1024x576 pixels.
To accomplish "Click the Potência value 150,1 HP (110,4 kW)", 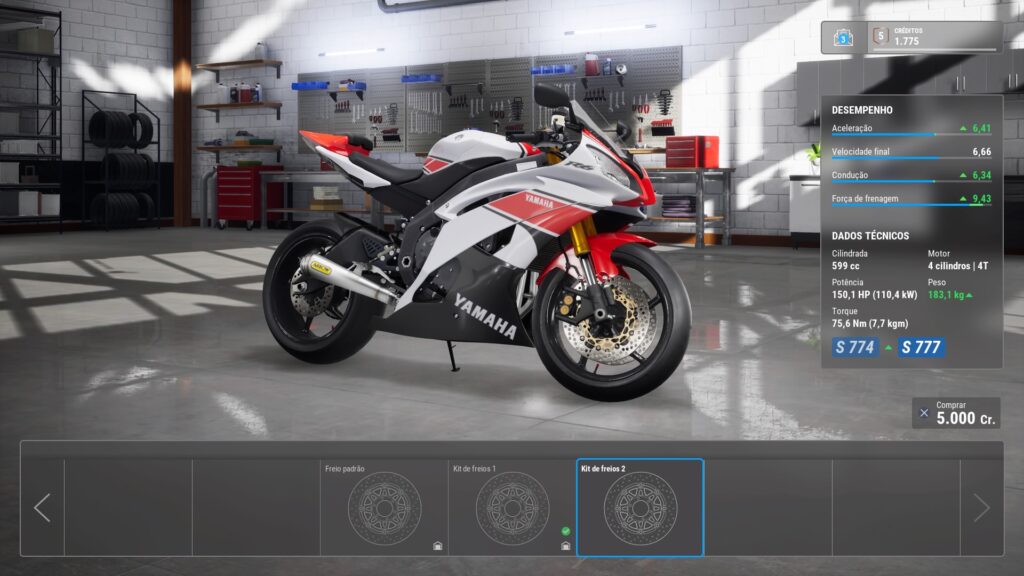I will [874, 295].
